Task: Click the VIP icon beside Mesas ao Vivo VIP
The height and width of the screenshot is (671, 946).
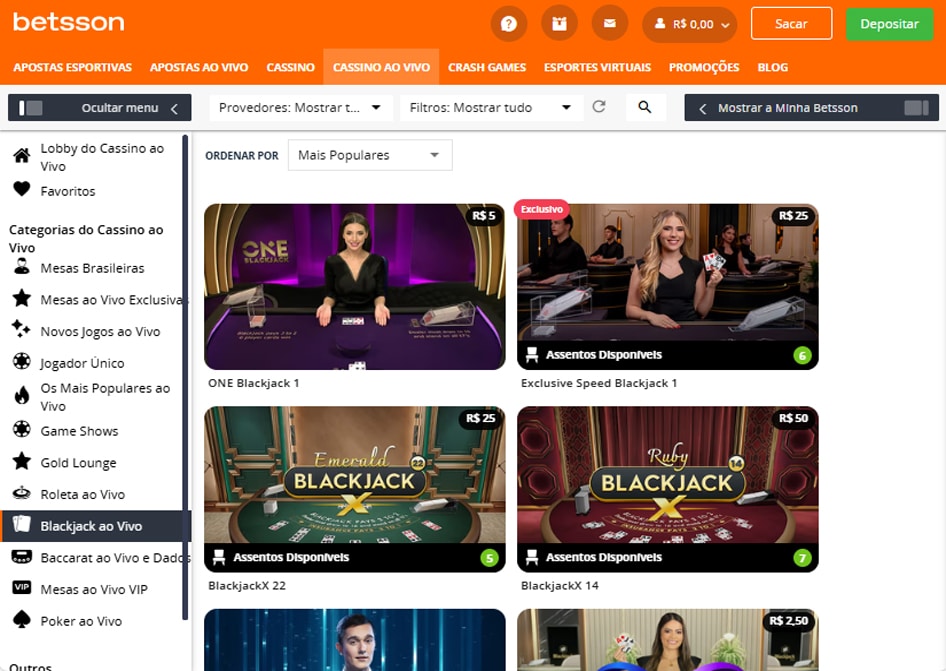Action: pos(24,589)
